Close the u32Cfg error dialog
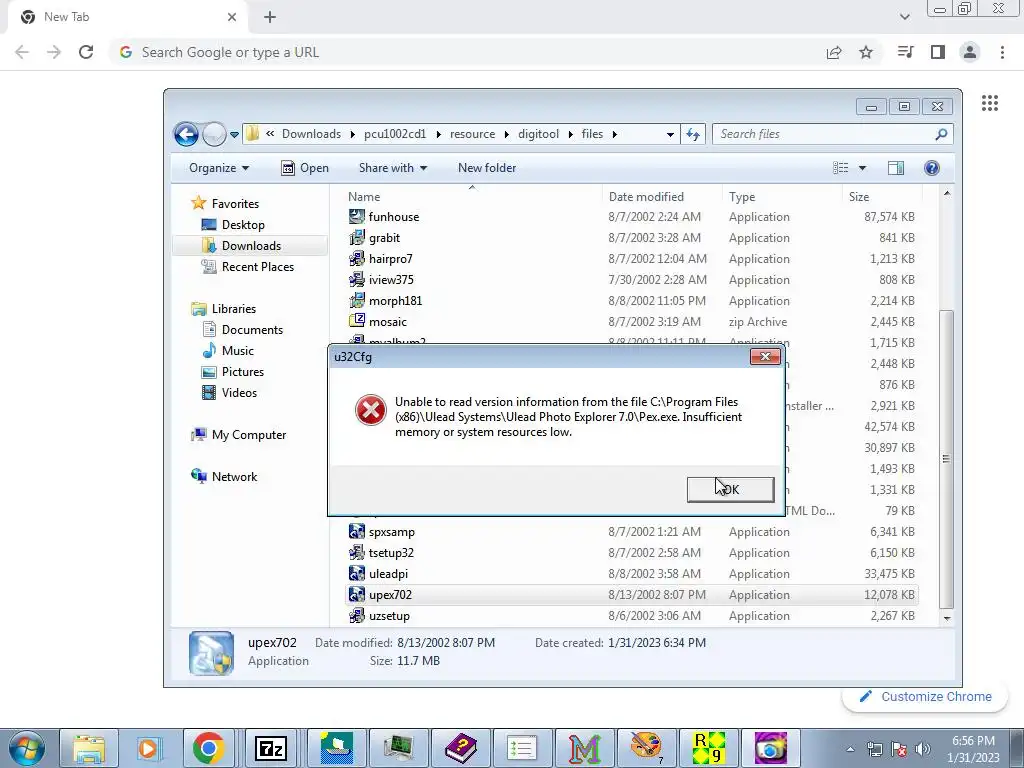Screen dimensions: 1024x768 (x=765, y=357)
